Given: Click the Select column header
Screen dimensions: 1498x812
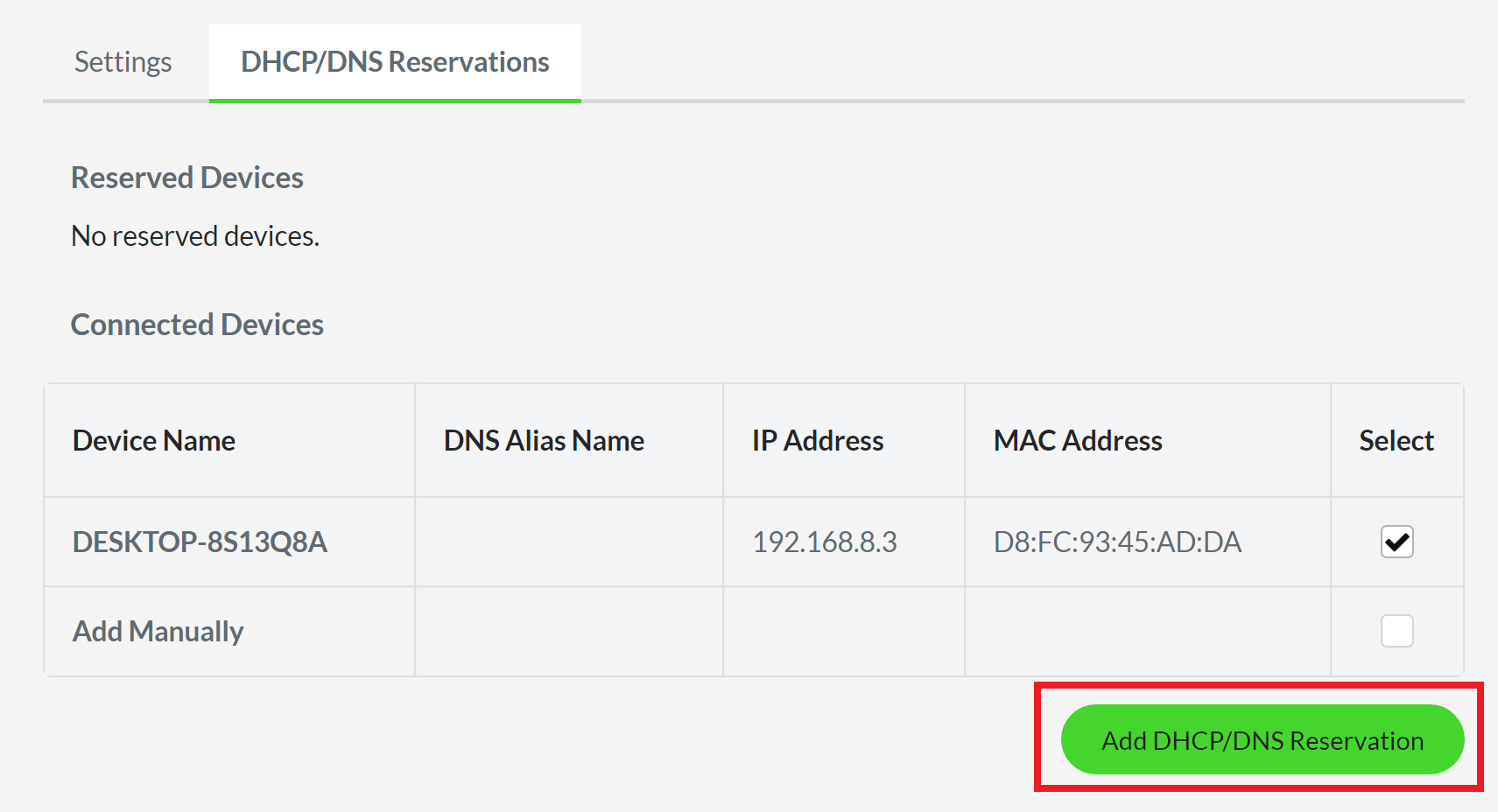Looking at the screenshot, I should (1396, 440).
